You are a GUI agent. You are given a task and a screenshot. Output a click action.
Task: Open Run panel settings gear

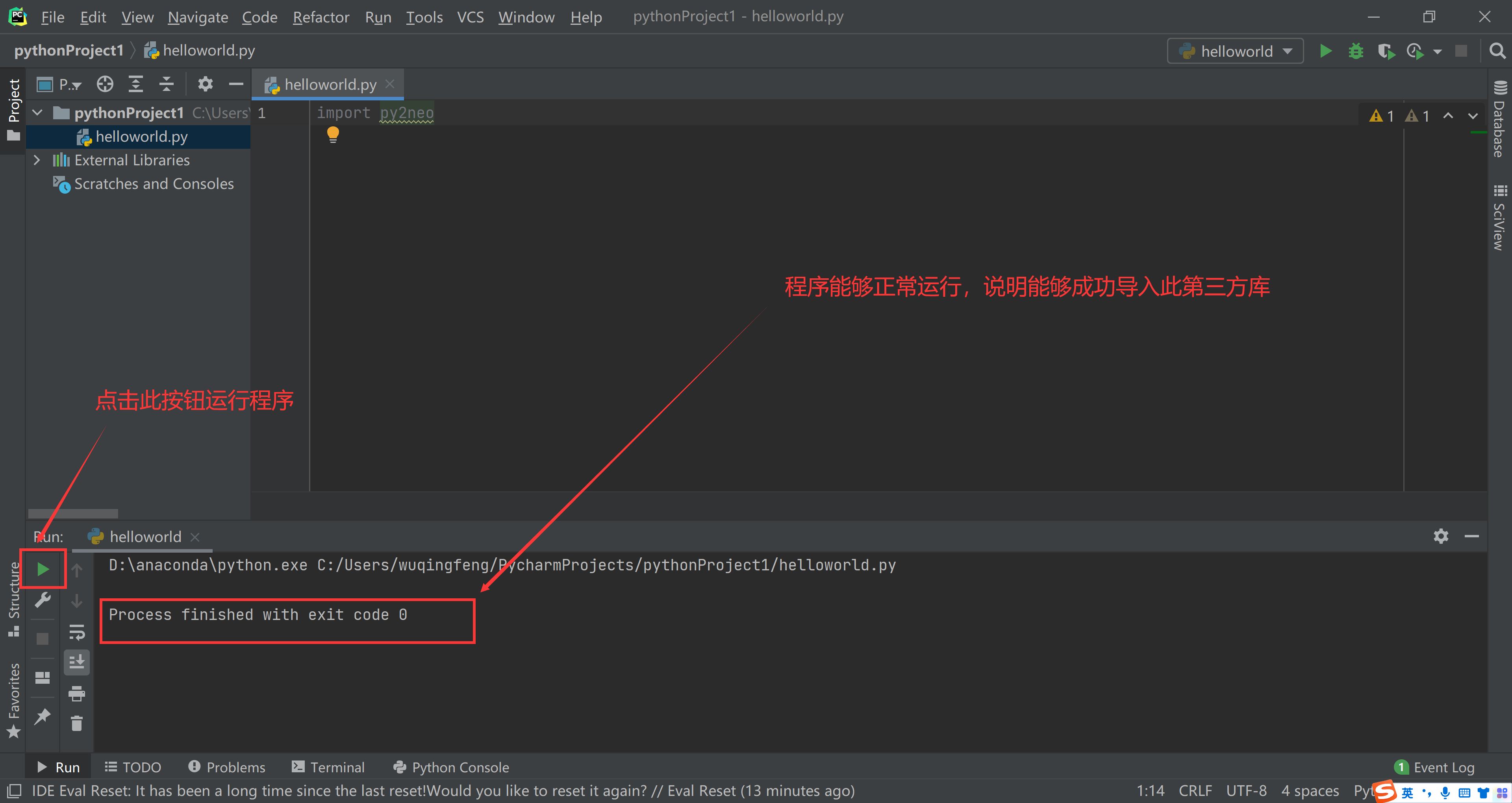[x=1440, y=536]
